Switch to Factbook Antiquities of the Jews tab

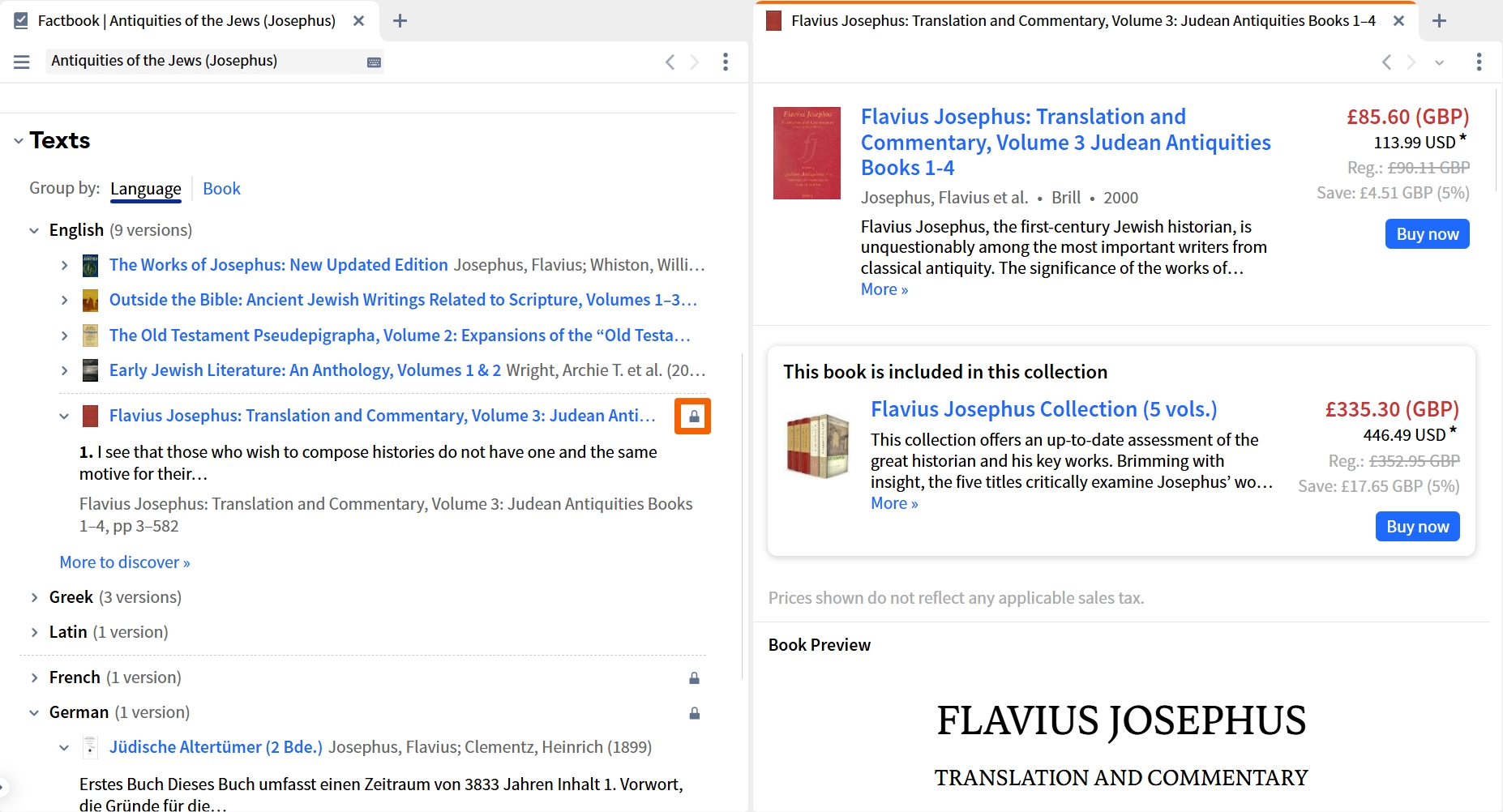click(186, 21)
